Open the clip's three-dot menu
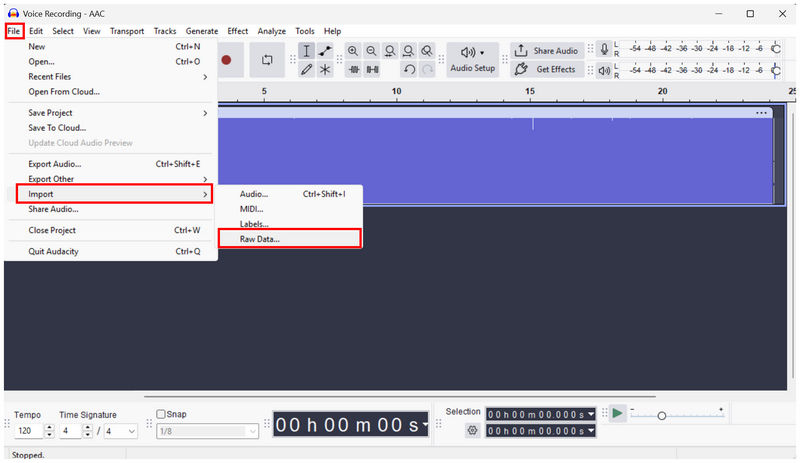Screen dimensions: 800x463 coord(761,113)
